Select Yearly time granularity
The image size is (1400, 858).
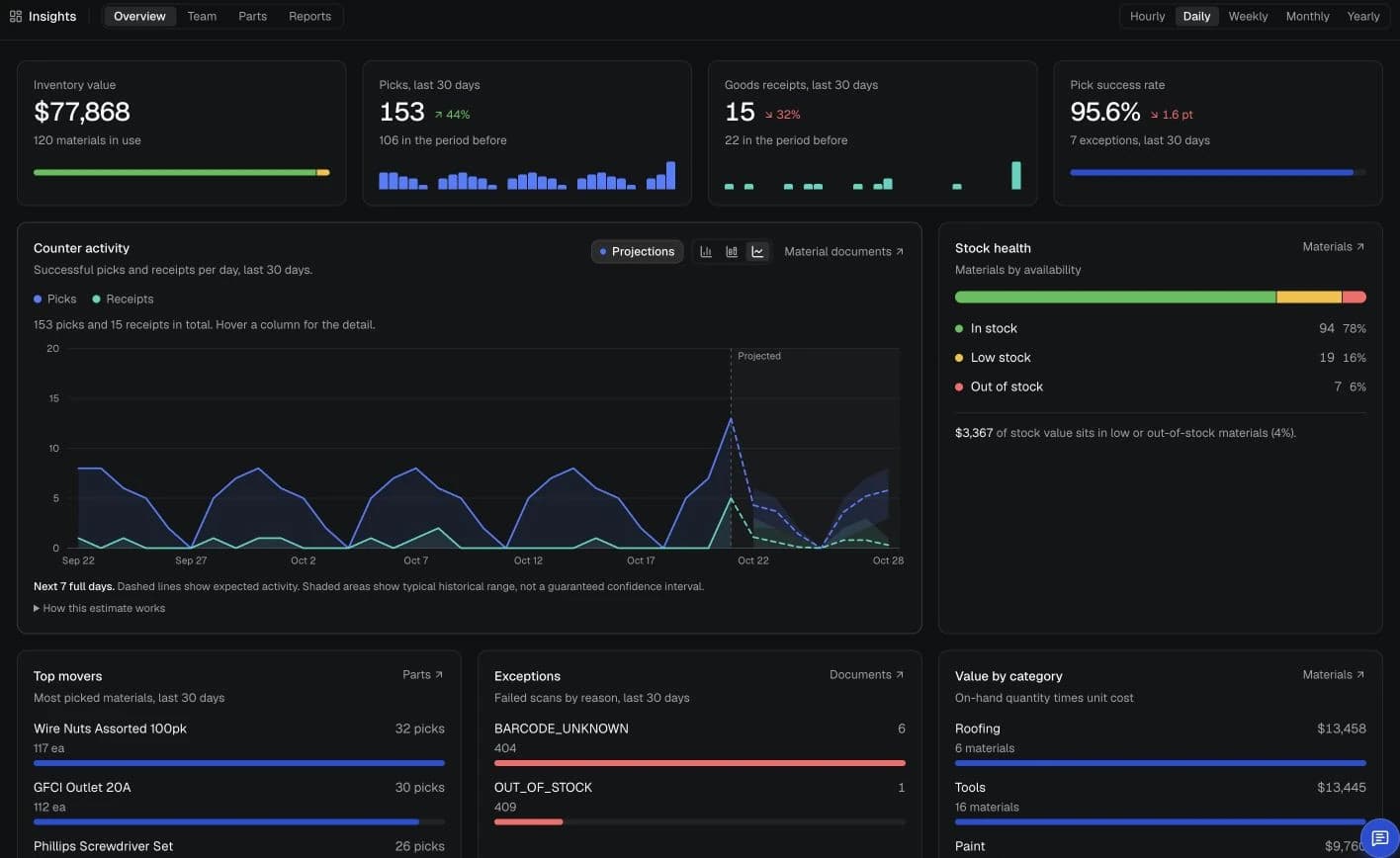click(x=1363, y=17)
